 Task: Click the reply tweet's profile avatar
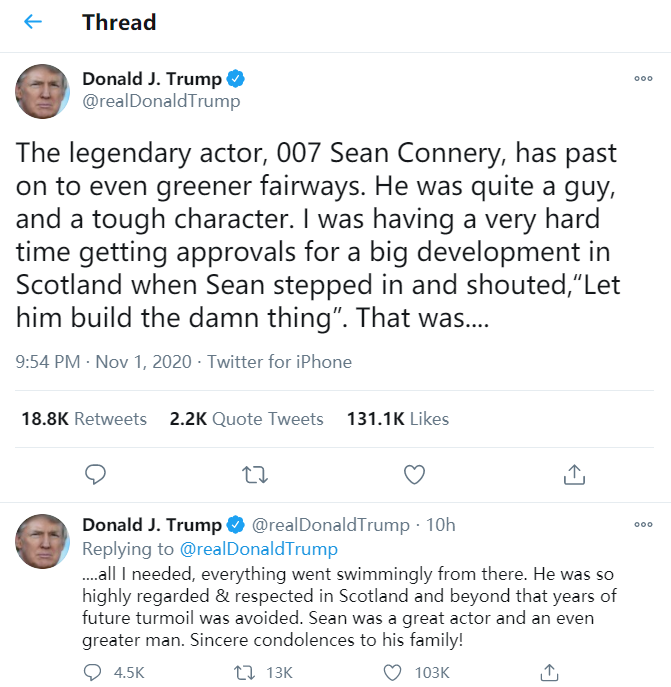42,542
